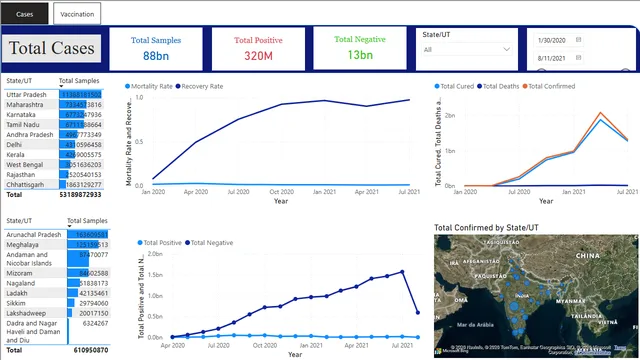
Task: Sort by Total Samples header in top table
Action: coord(79,81)
